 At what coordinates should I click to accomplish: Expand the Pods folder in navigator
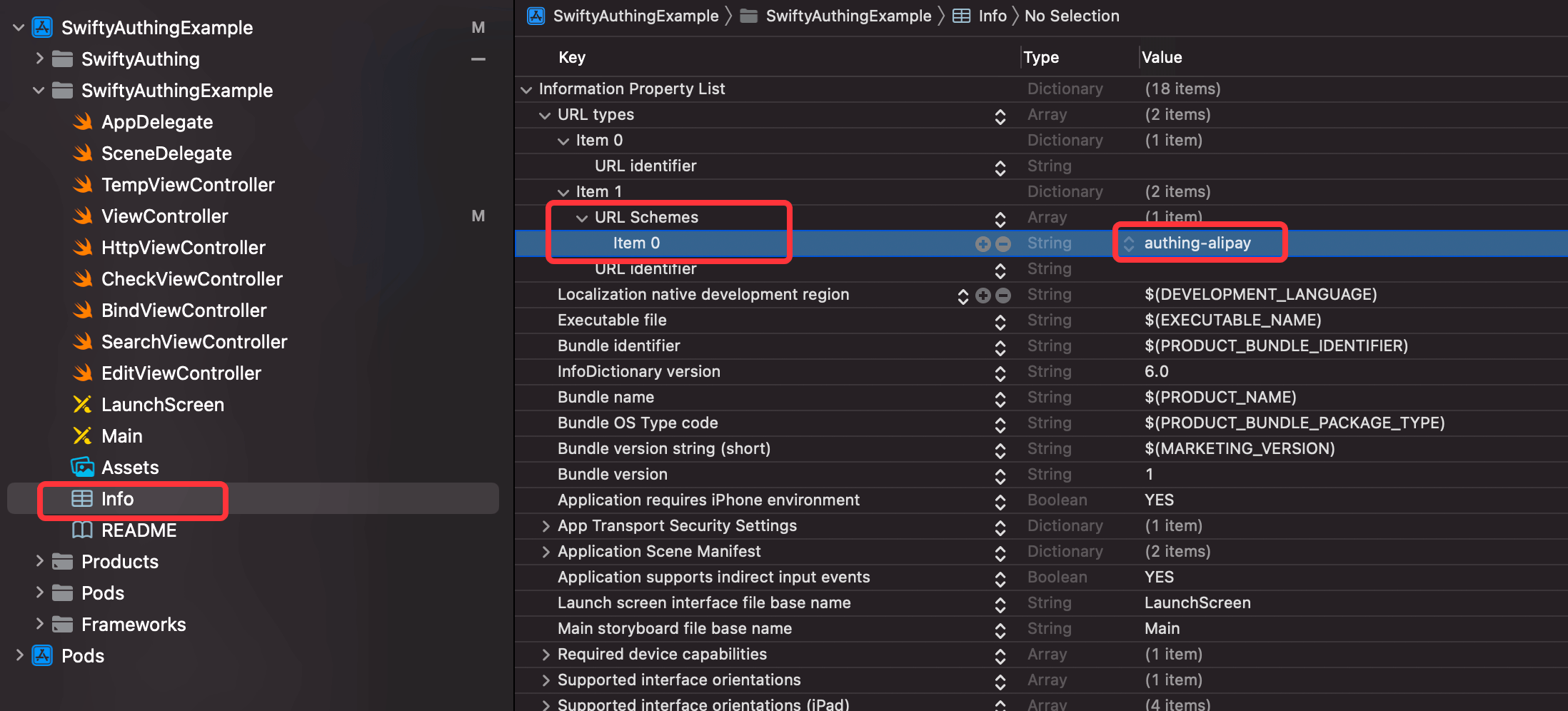click(40, 593)
